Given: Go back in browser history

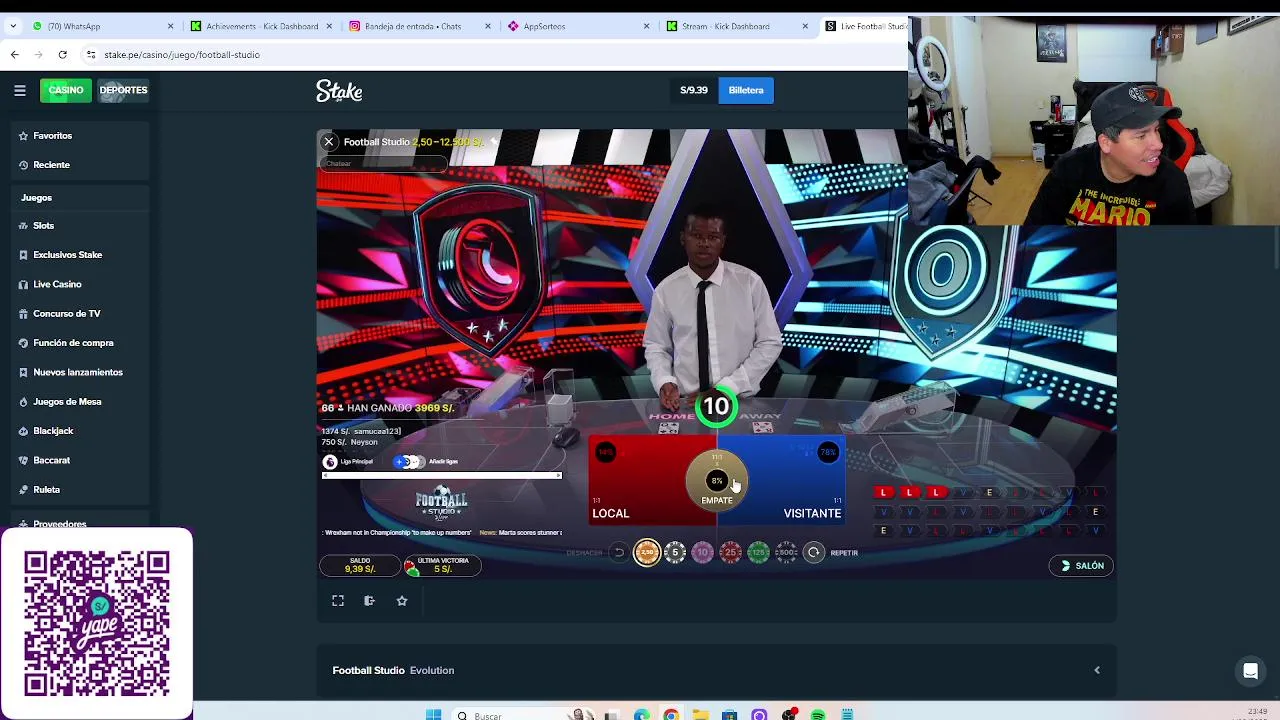Looking at the screenshot, I should (x=15, y=54).
